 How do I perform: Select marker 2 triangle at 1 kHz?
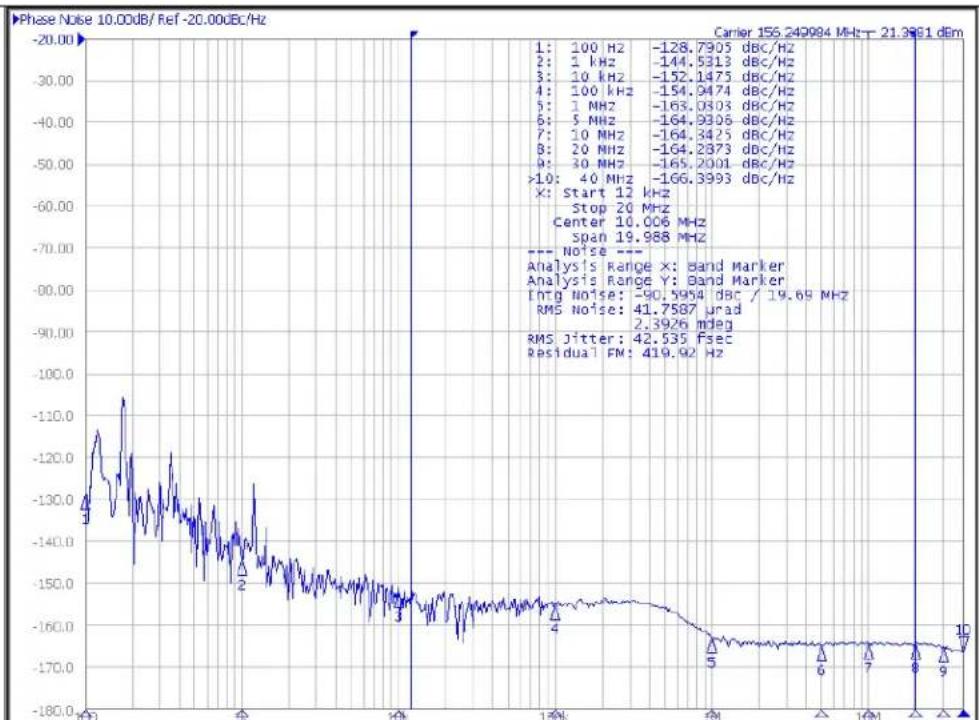coord(242,568)
